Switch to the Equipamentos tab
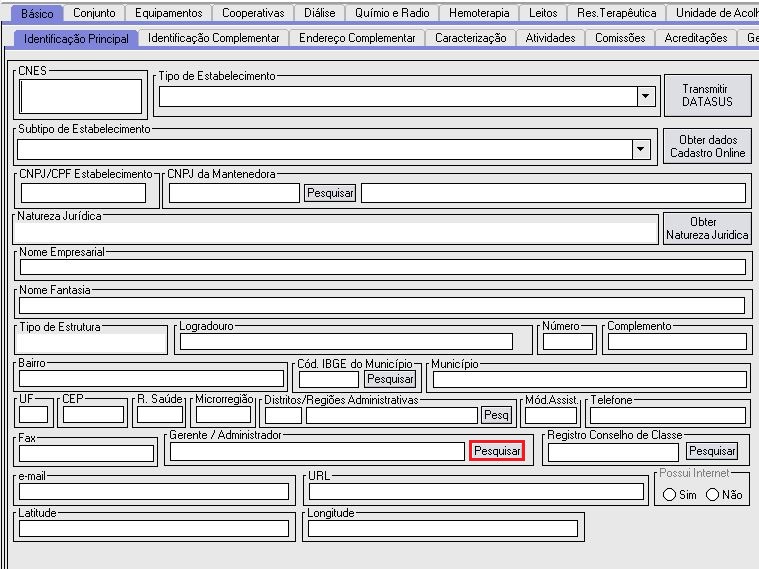Screen dimensions: 759x569 point(168,13)
